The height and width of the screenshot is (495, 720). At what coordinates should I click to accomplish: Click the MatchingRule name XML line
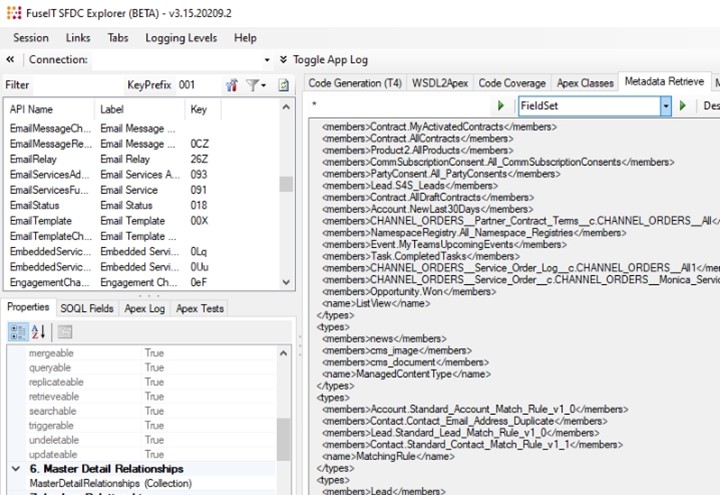point(388,456)
